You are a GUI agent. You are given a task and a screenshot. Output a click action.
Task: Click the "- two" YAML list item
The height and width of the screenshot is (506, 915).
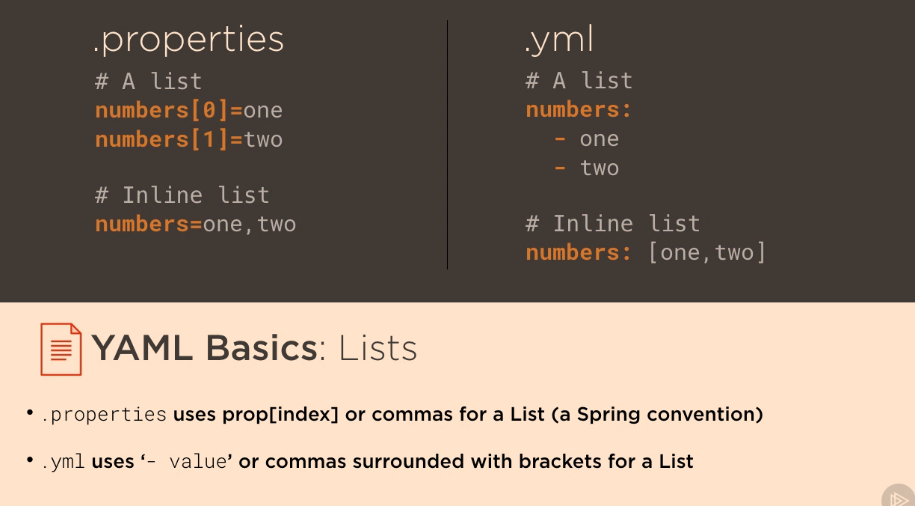587,168
